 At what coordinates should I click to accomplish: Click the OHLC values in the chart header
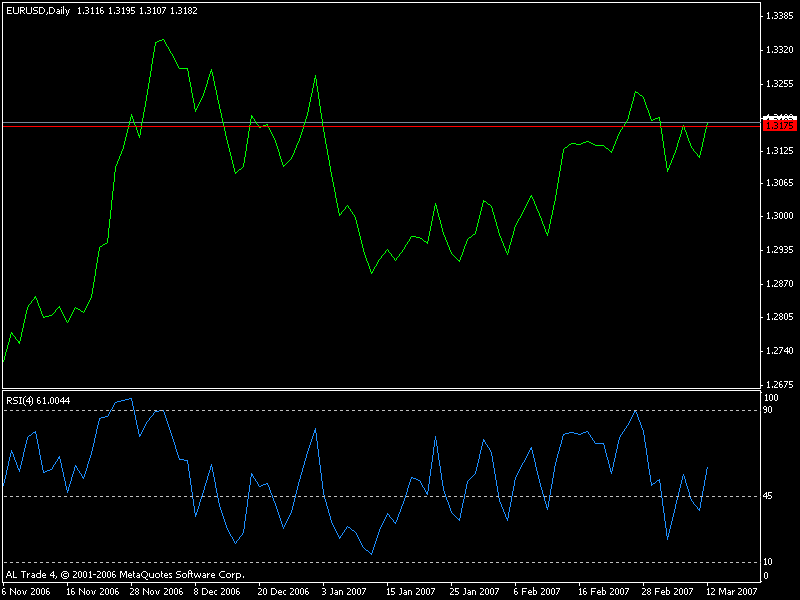(x=129, y=10)
